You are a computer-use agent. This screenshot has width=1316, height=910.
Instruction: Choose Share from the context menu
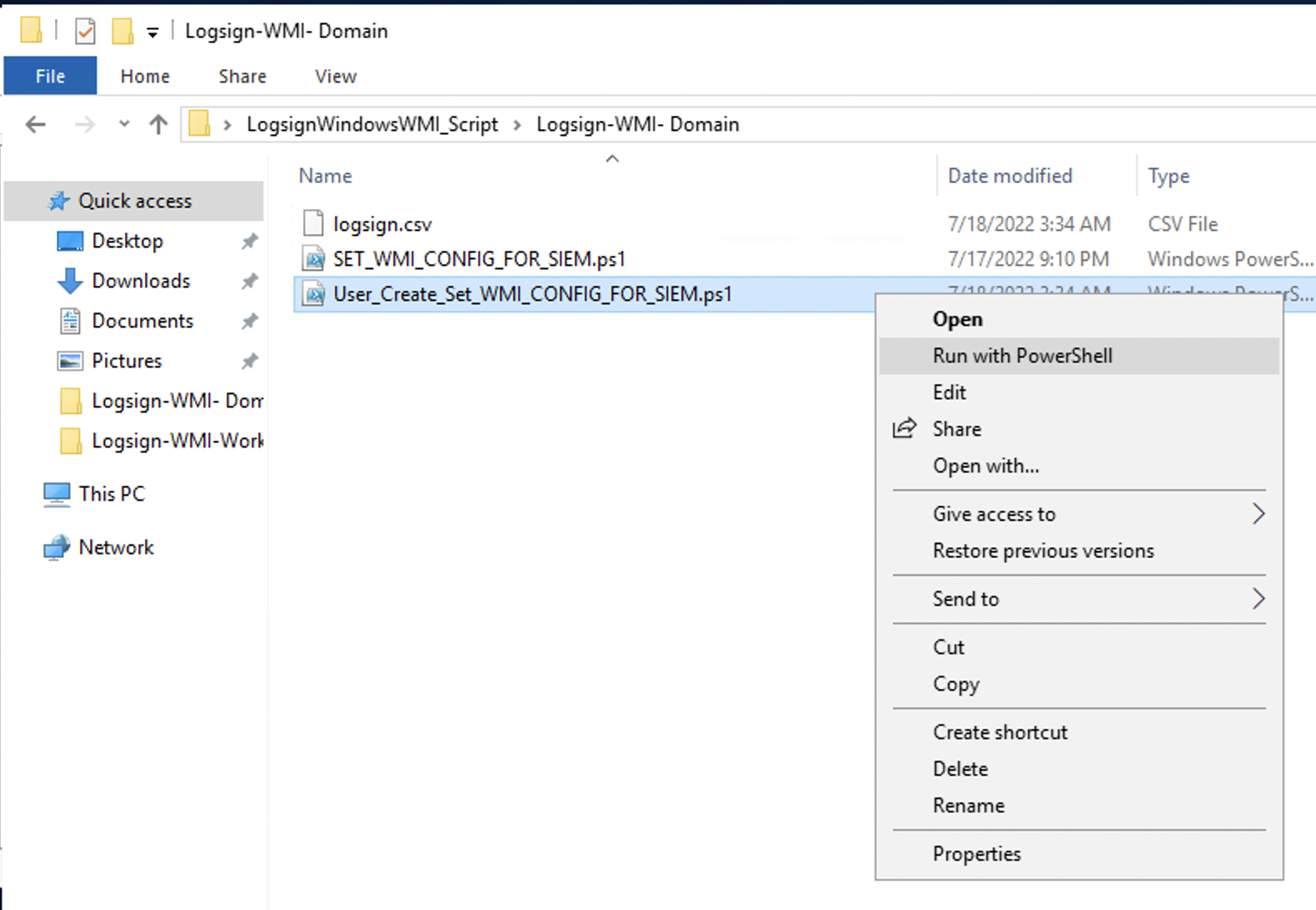click(x=1079, y=429)
